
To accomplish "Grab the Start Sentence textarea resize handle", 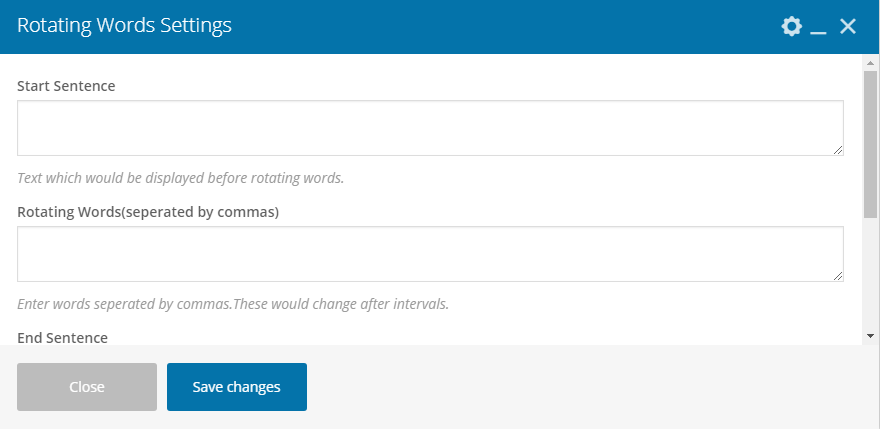I will pos(838,150).
